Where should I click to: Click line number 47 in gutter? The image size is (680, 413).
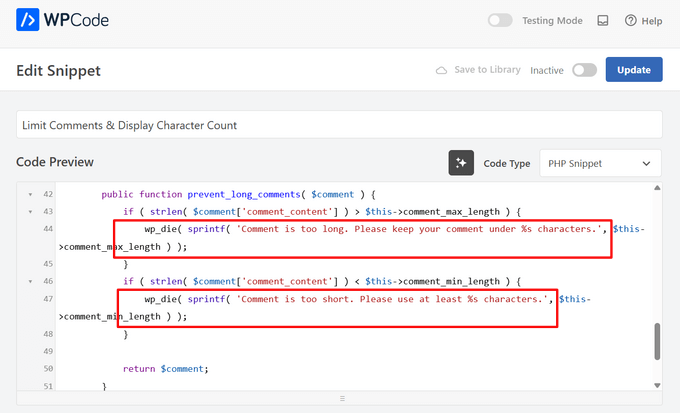(48, 299)
